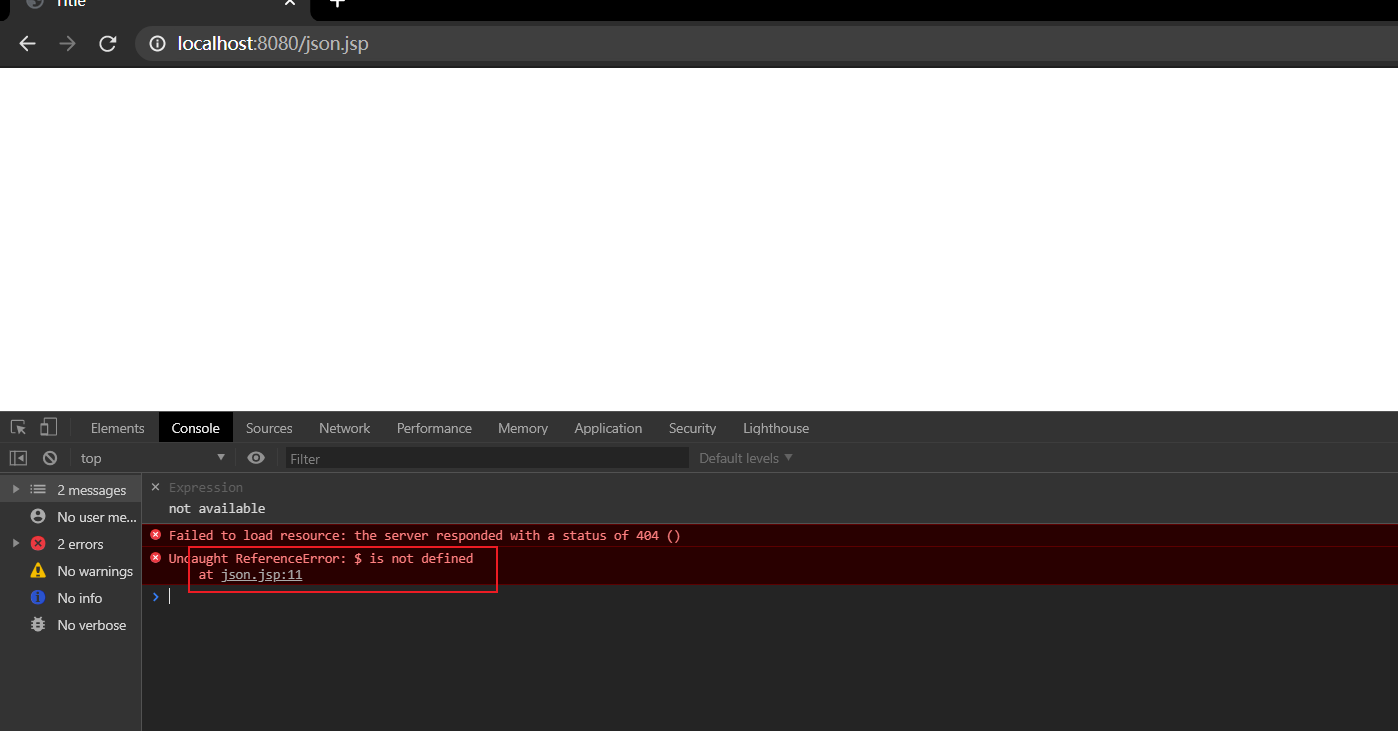Click the ReferenceError red error icon
1398x731 pixels.
pos(155,557)
